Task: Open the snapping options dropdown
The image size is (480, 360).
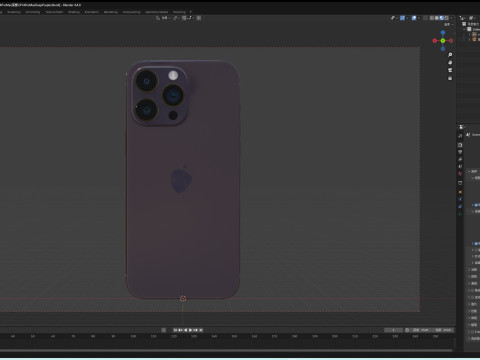Action: pos(190,18)
